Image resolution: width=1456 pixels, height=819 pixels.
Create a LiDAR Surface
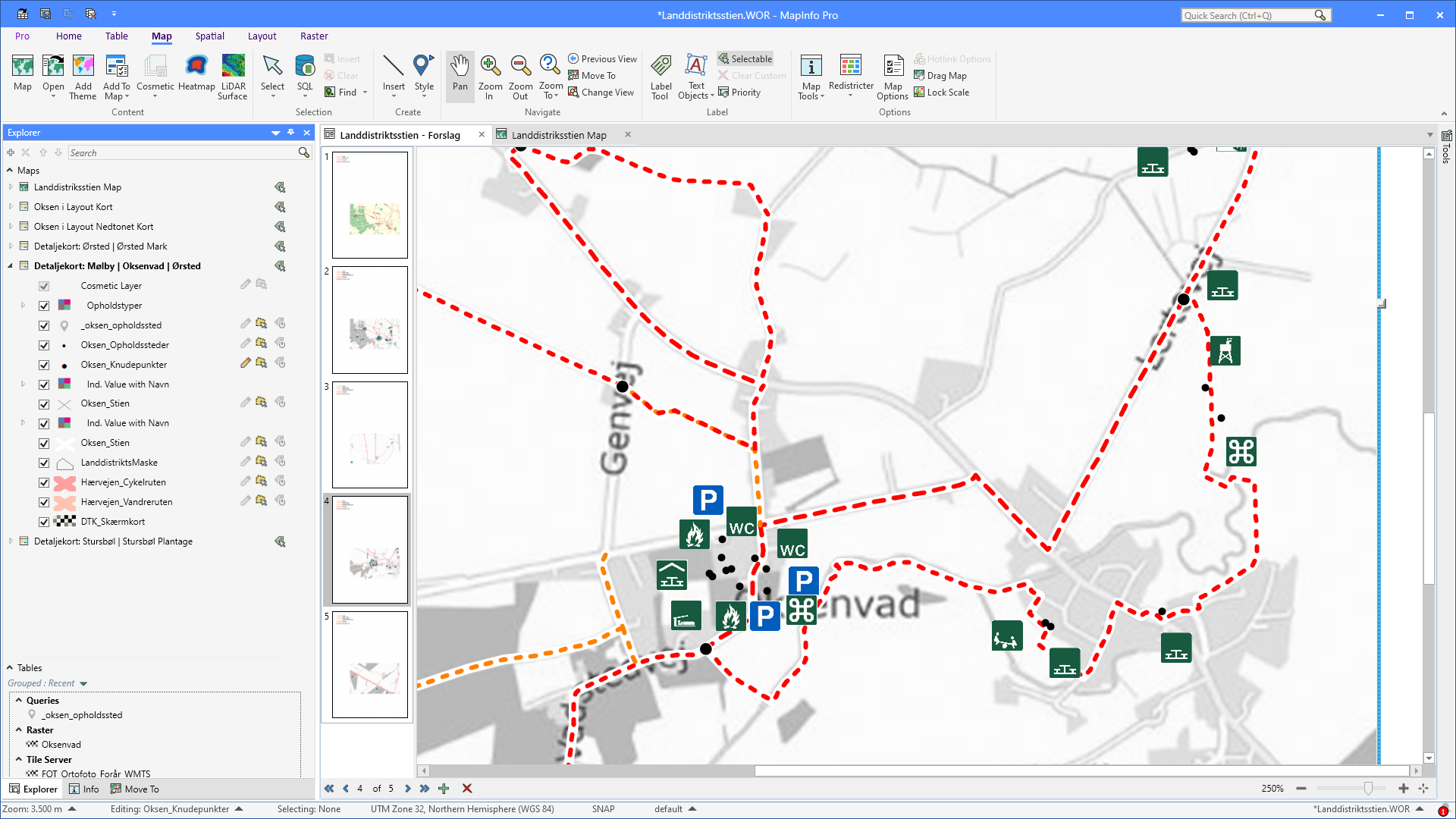[x=233, y=76]
